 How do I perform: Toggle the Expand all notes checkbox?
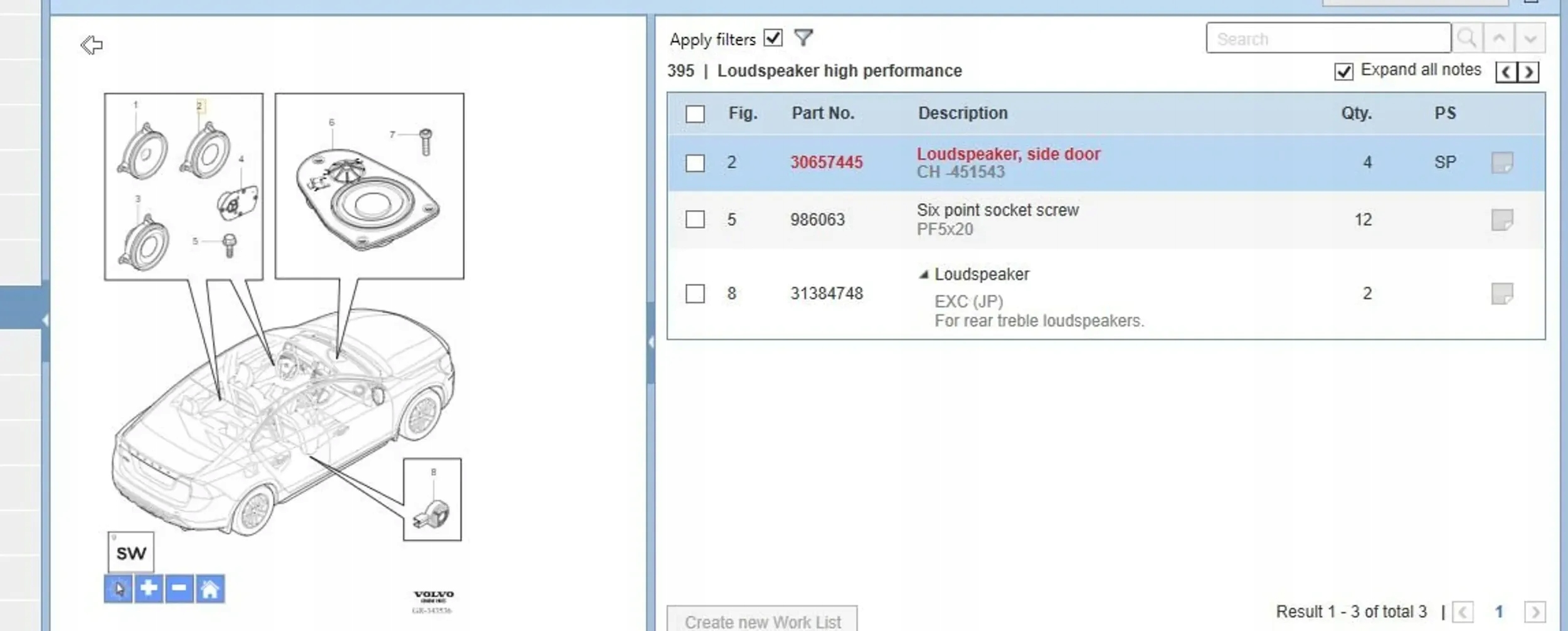point(1343,72)
